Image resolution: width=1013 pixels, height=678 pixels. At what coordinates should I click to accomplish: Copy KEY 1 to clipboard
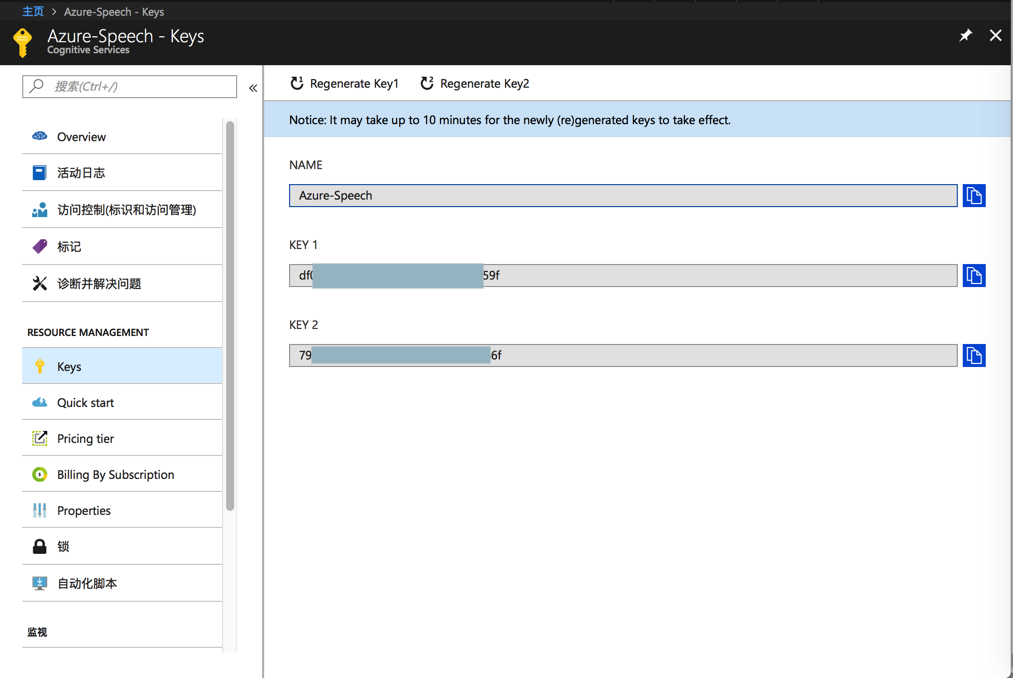[x=974, y=276]
